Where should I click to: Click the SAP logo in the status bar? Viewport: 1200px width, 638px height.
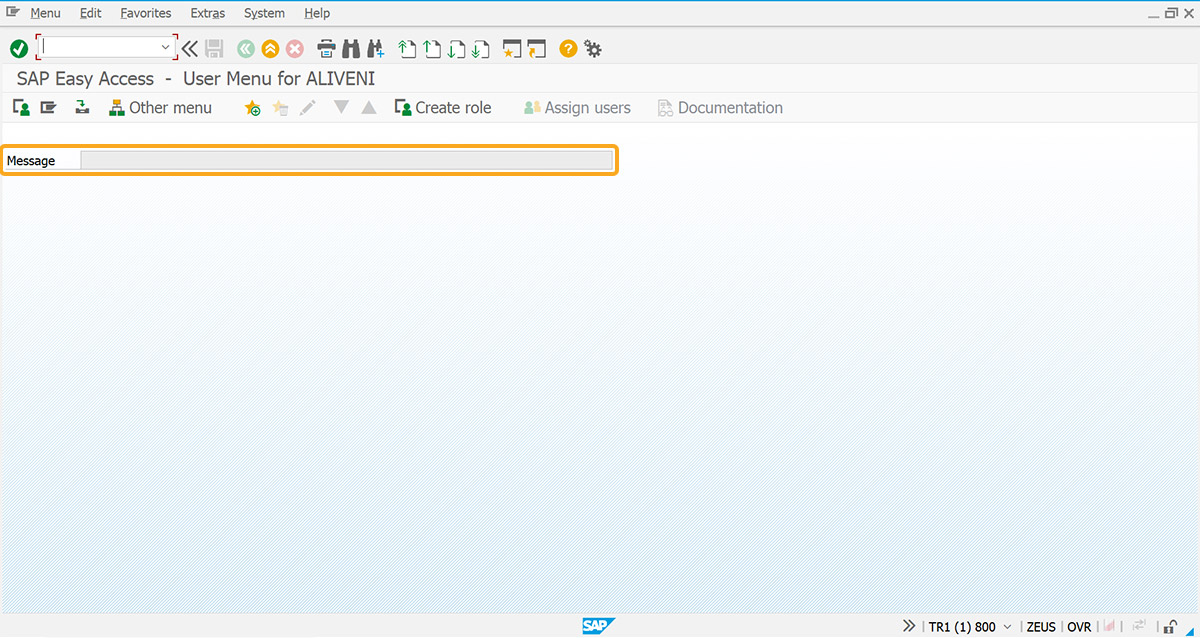click(599, 626)
